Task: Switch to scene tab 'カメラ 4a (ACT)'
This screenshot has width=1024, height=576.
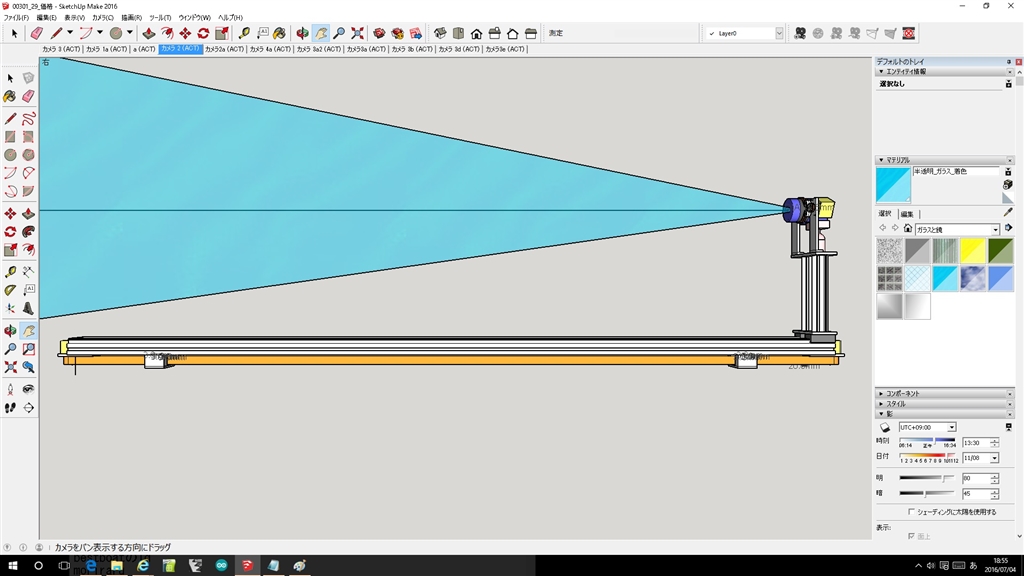Action: point(270,49)
